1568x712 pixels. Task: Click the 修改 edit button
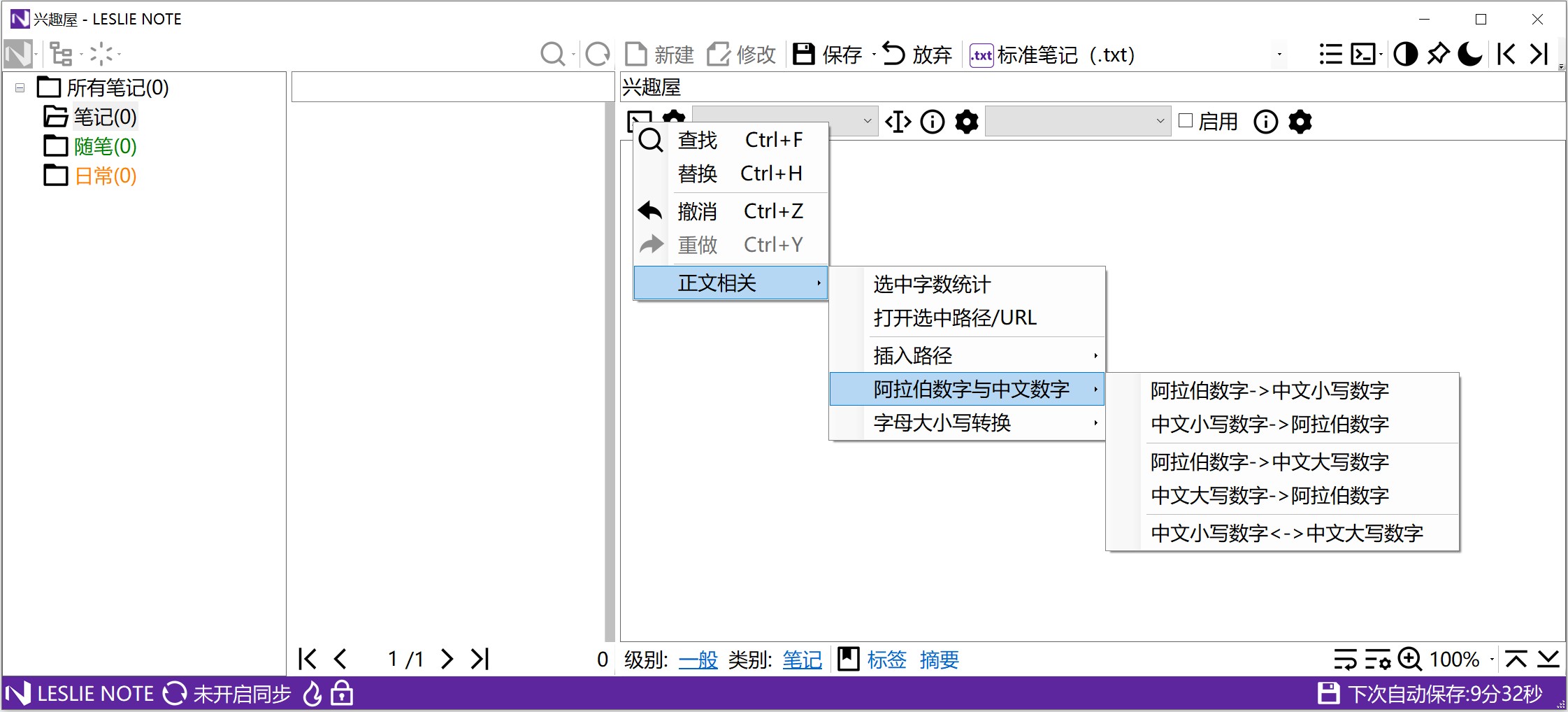[x=742, y=55]
